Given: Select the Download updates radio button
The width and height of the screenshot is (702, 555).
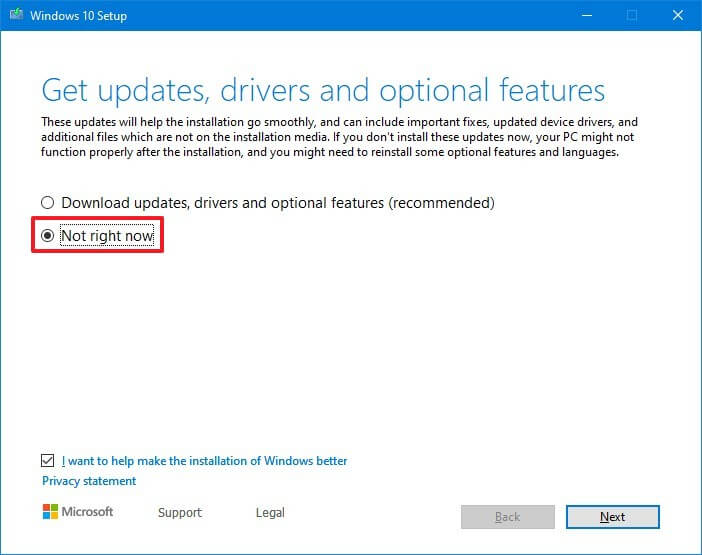Looking at the screenshot, I should click(48, 203).
